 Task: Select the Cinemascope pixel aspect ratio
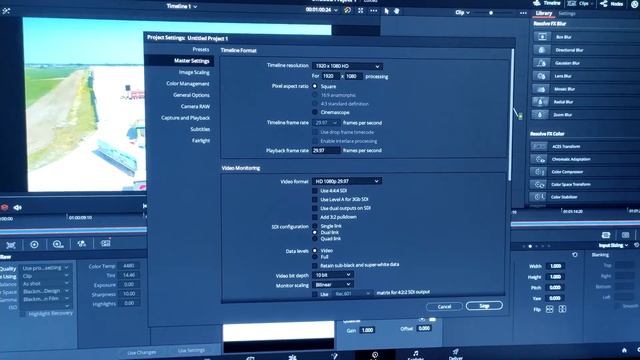click(315, 112)
